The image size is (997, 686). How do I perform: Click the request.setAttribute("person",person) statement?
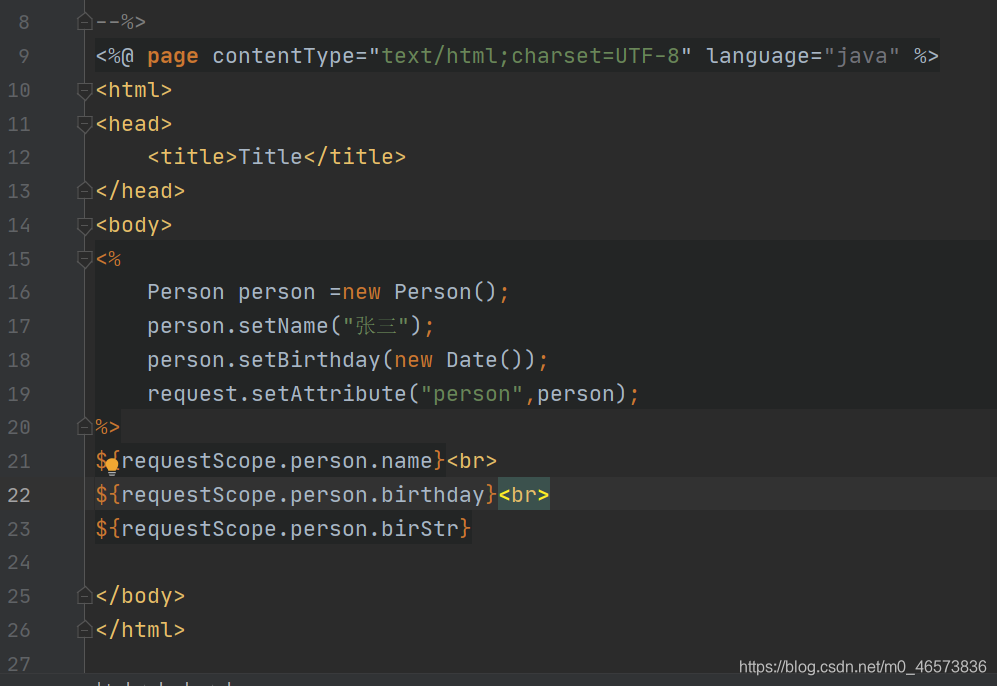393,394
